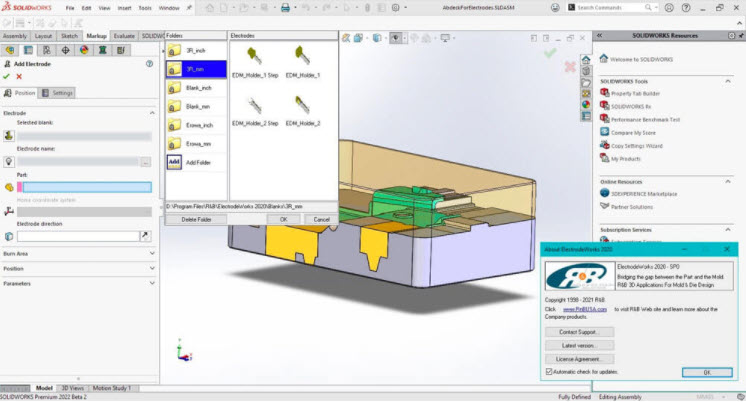This screenshot has width=746, height=402.
Task: Click the highlighted Part input field
Action: coord(84,186)
